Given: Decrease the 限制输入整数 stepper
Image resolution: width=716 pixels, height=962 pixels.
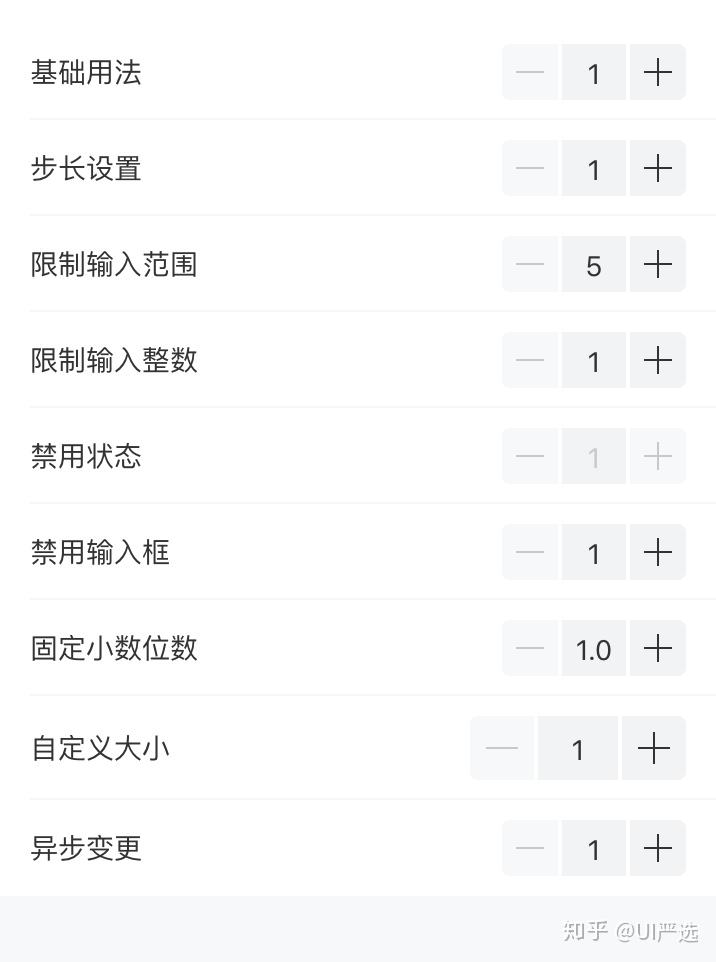Looking at the screenshot, I should (x=530, y=360).
